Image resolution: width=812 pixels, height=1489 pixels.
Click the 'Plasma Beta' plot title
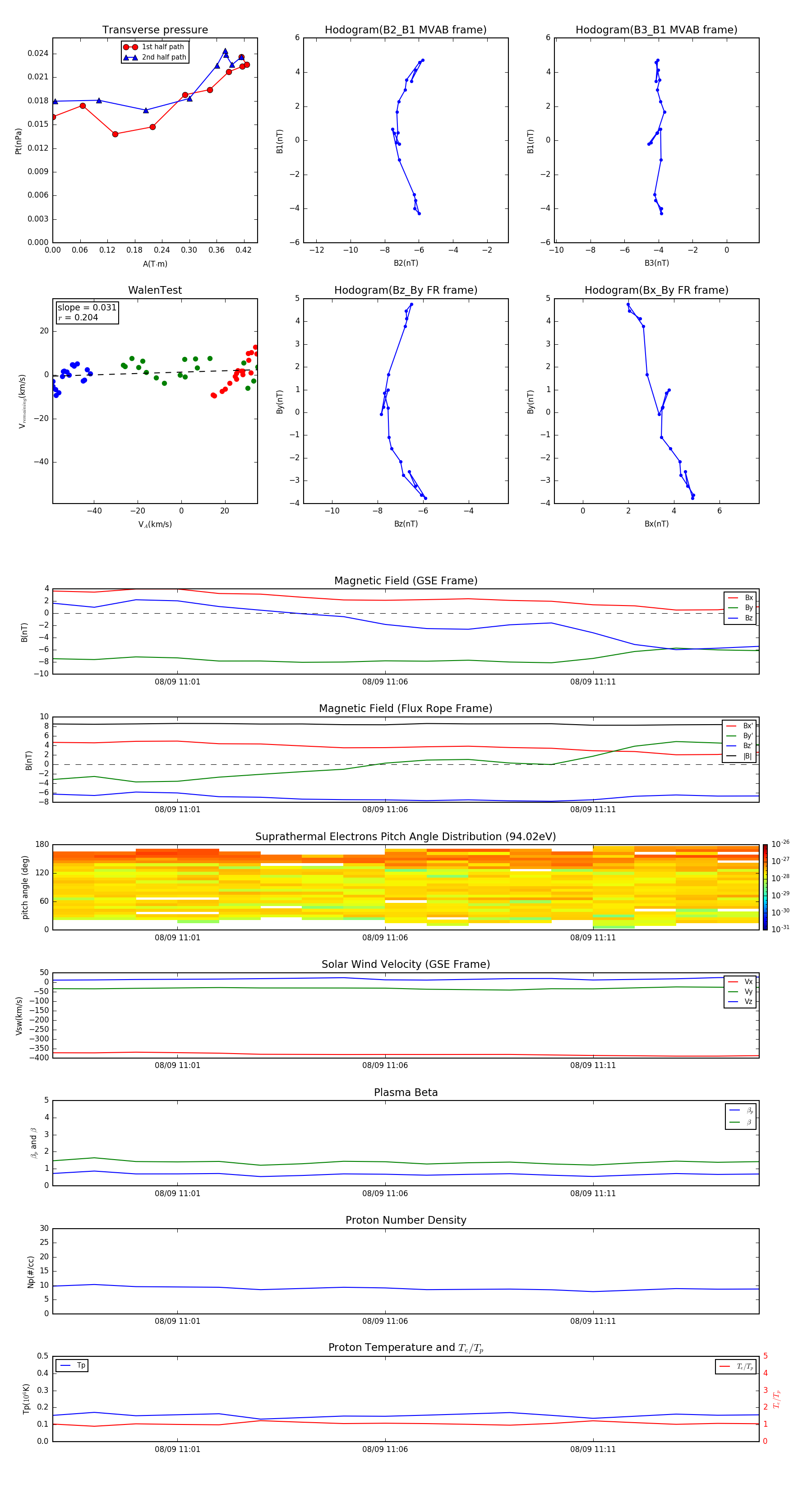(406, 1092)
